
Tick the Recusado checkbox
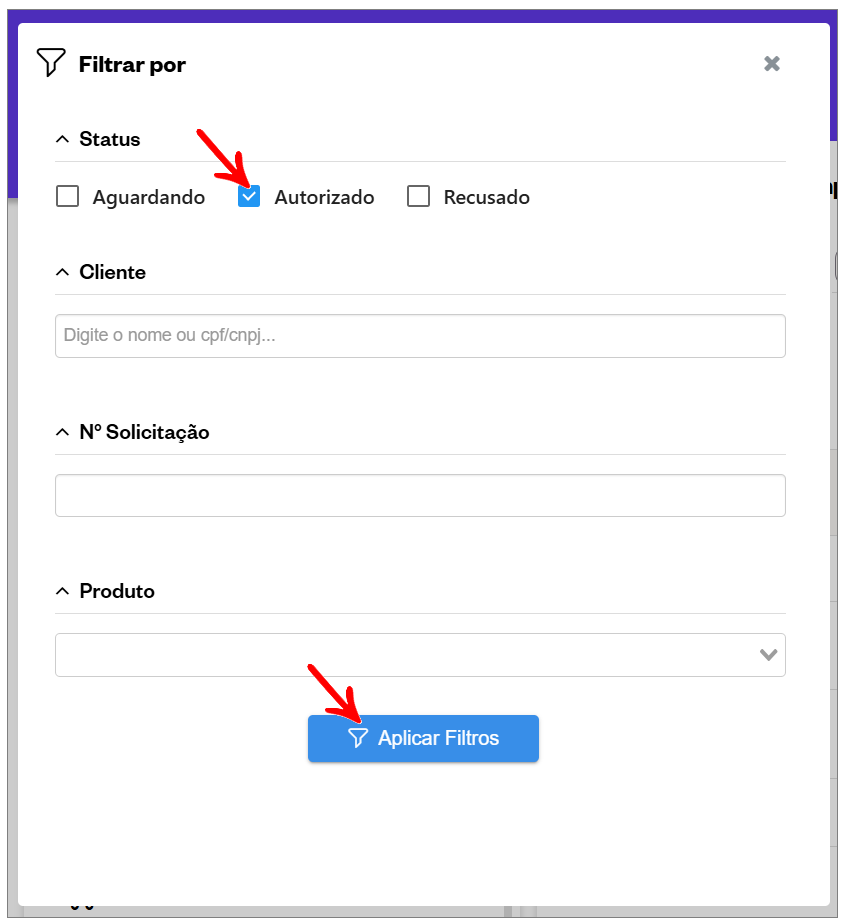click(419, 197)
